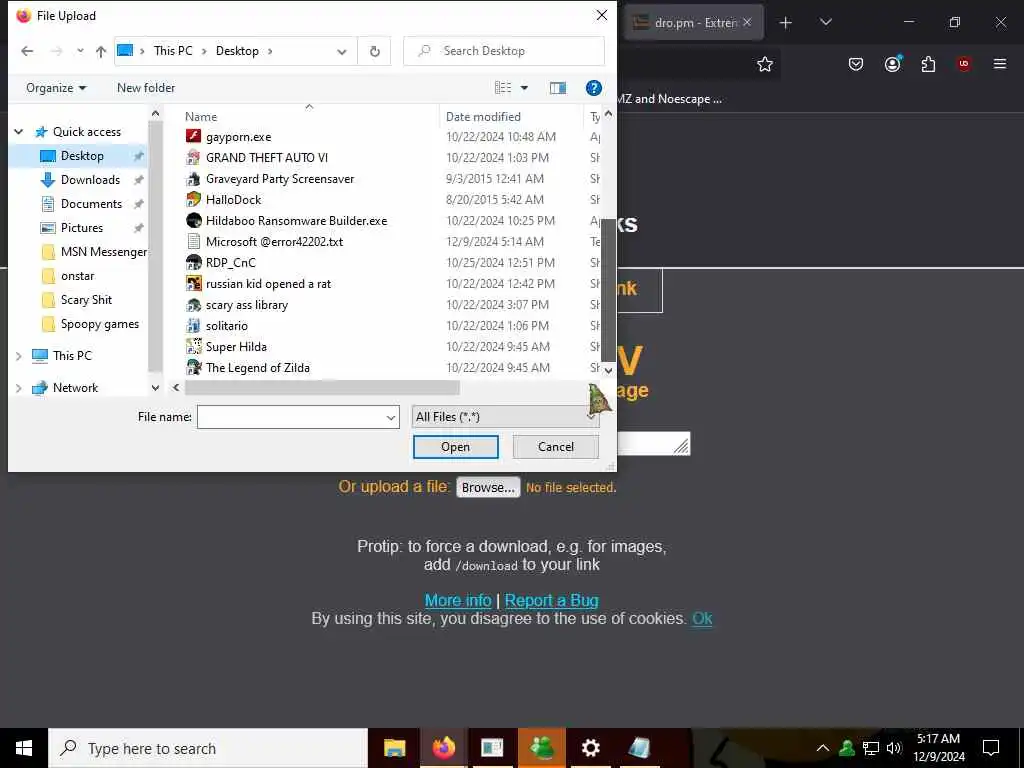The height and width of the screenshot is (768, 1024).
Task: Select the HalloDock shortcut icon
Action: (193, 199)
